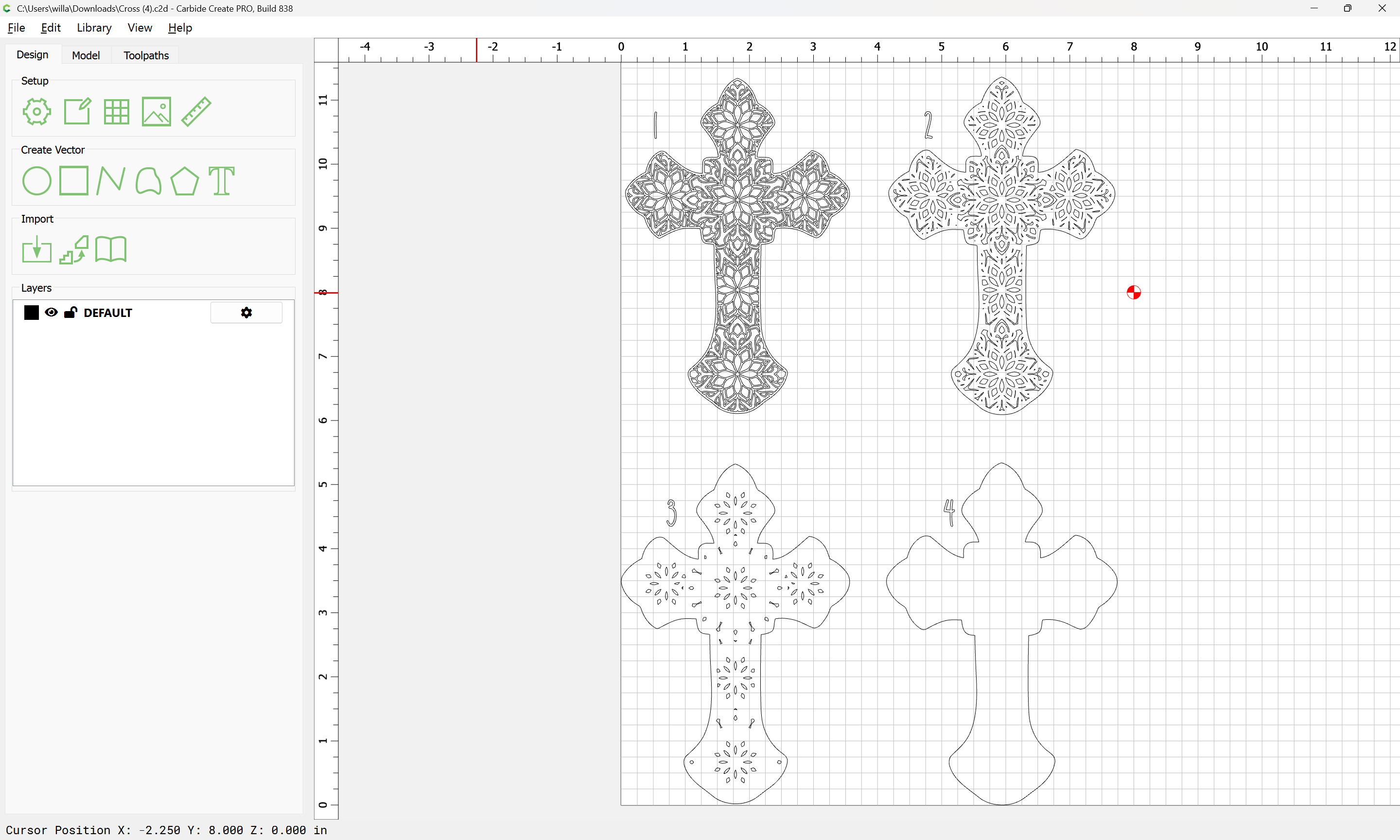
Task: Open Job Setup gear icon
Action: tap(36, 111)
